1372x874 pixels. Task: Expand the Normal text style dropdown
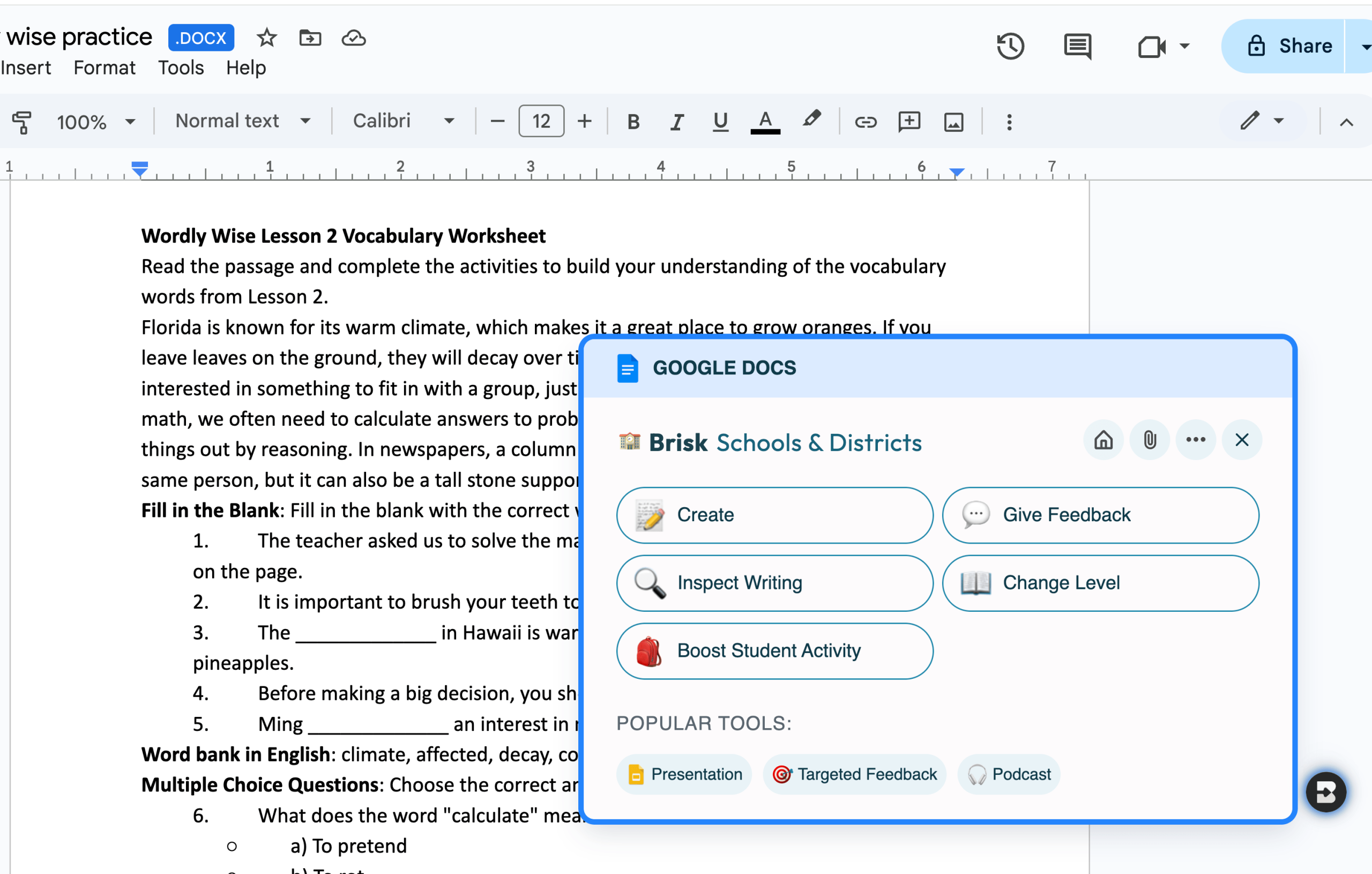pos(242,121)
